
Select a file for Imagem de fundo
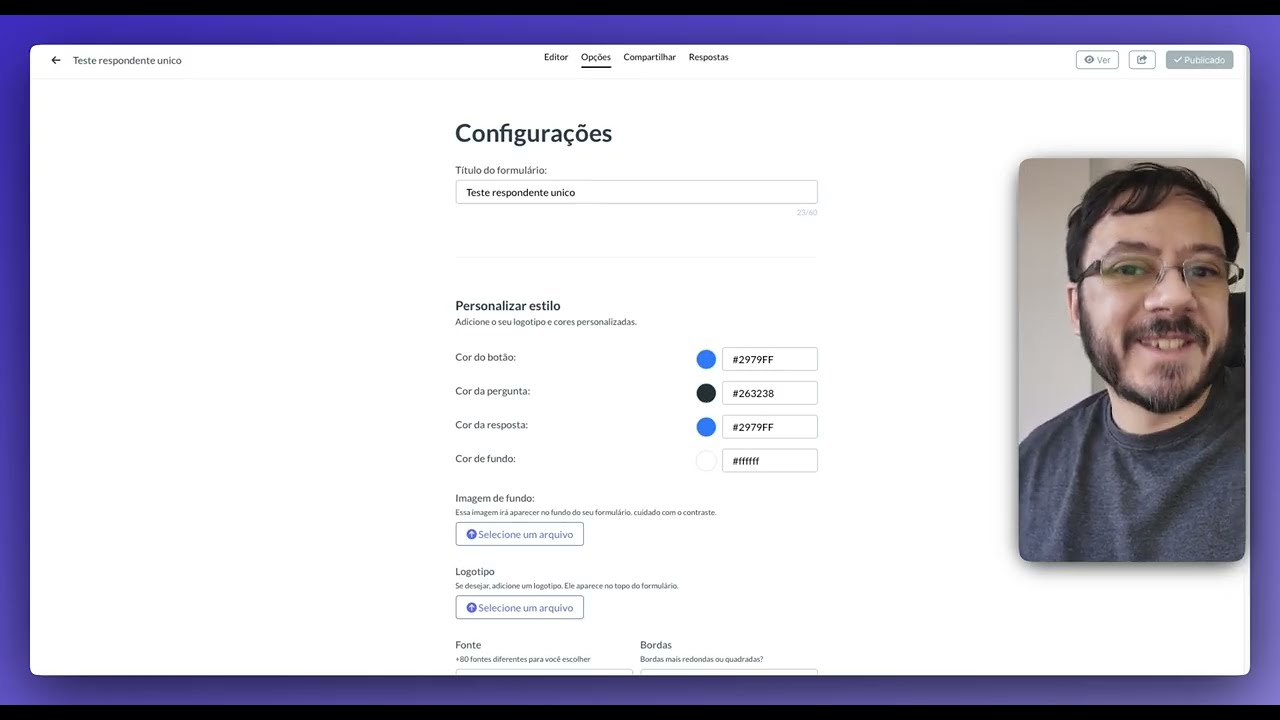tap(519, 534)
